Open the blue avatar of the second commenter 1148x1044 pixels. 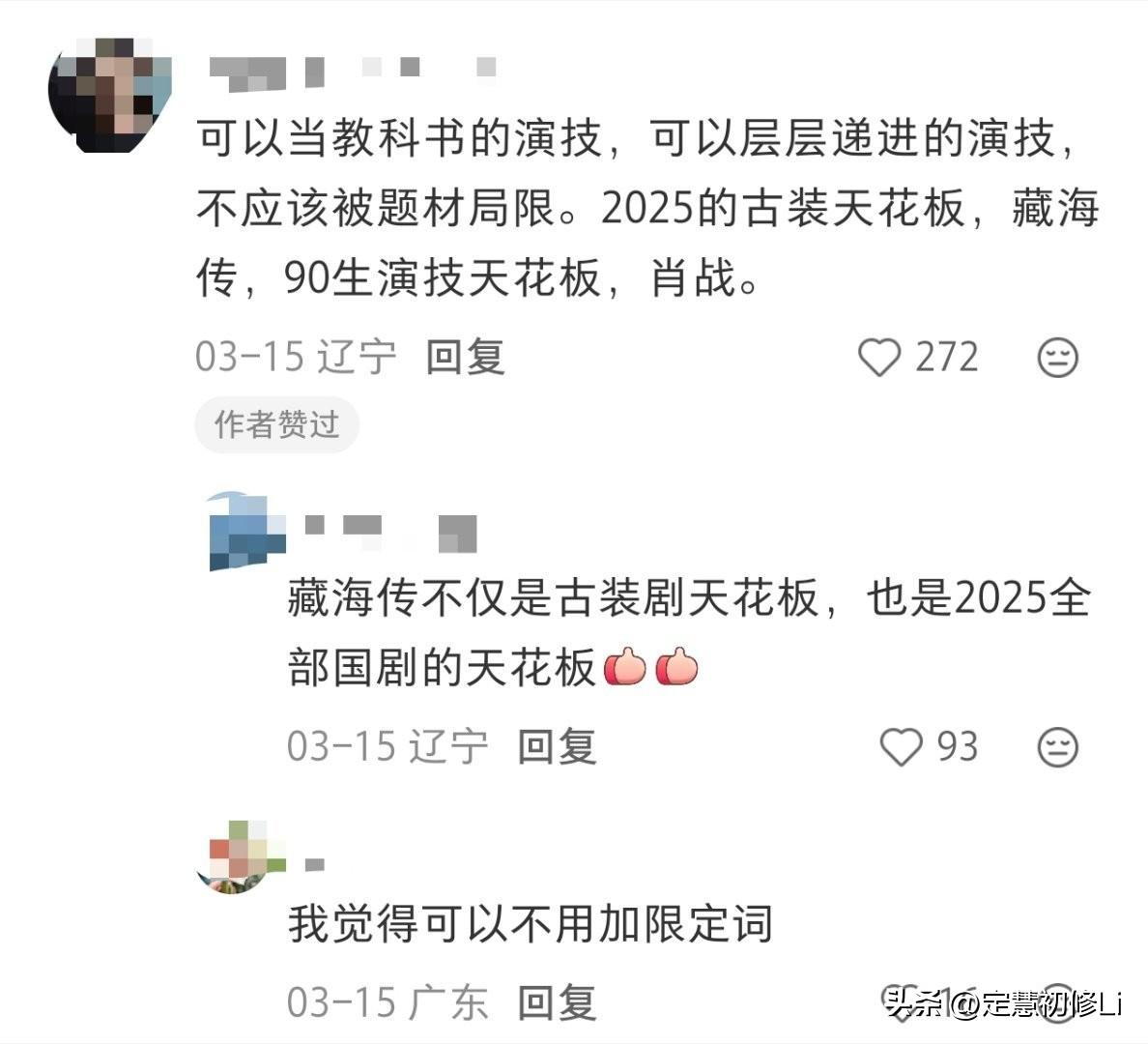tap(246, 531)
